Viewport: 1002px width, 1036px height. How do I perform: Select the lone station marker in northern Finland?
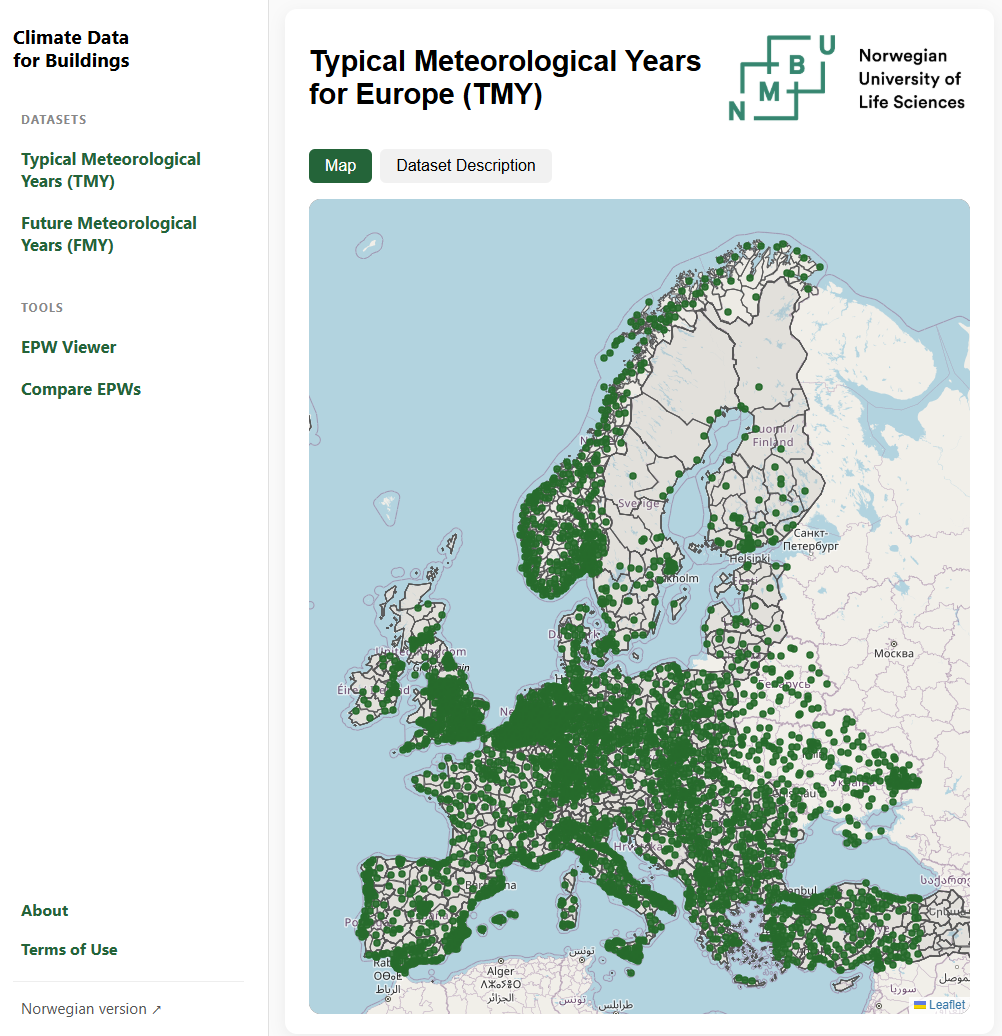(x=760, y=386)
